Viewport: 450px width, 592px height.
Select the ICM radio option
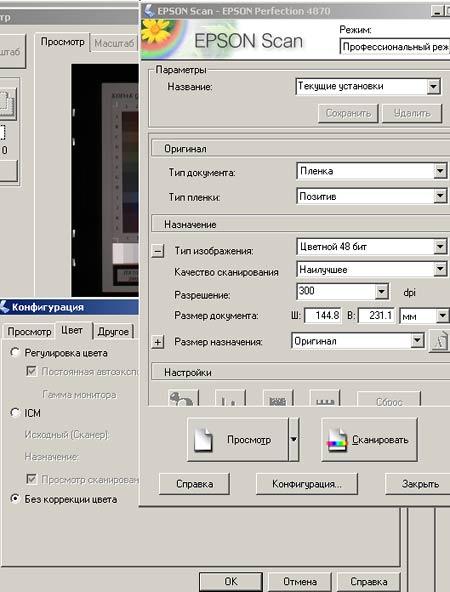point(15,412)
